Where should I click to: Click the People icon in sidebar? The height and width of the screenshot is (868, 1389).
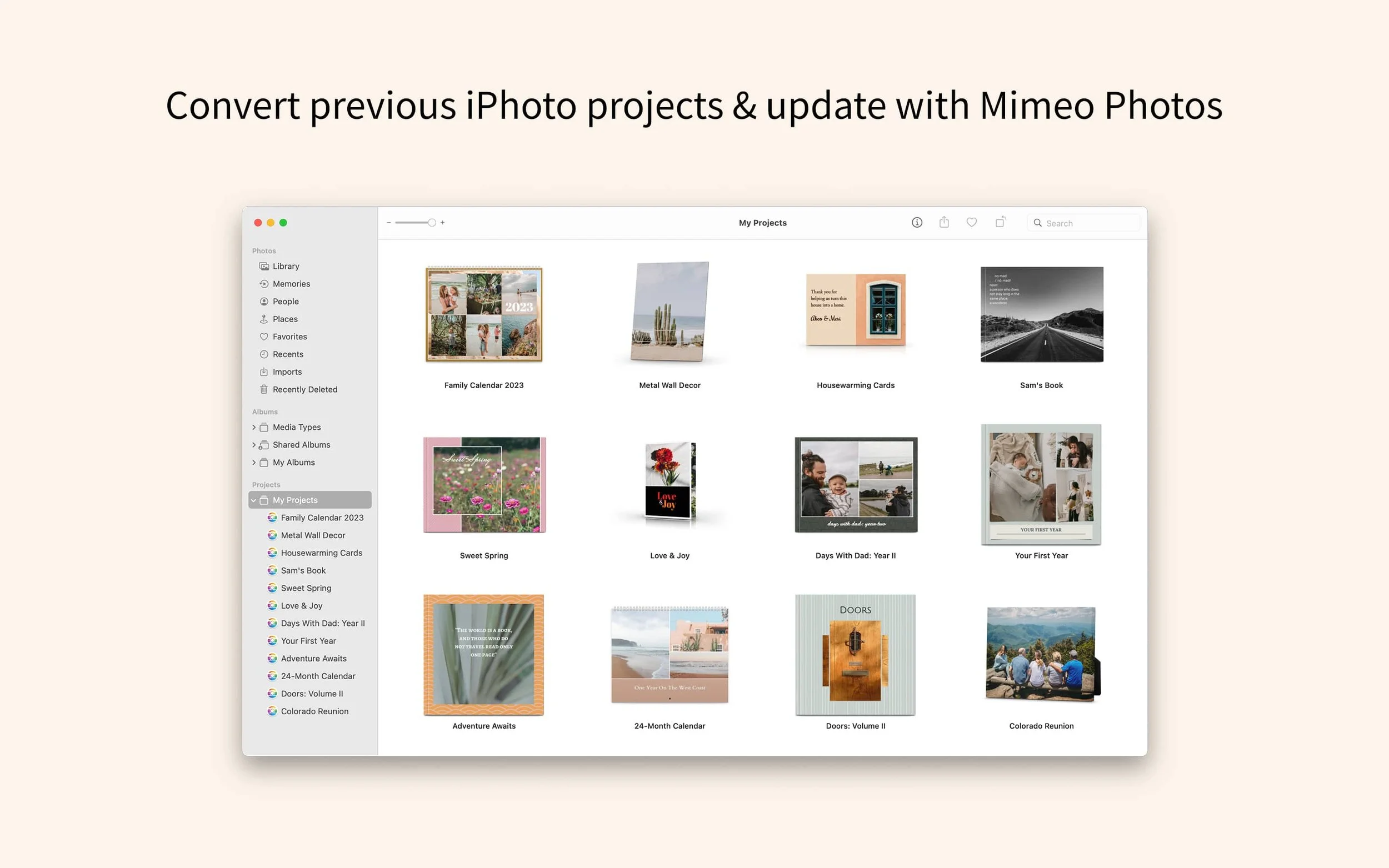click(x=264, y=302)
